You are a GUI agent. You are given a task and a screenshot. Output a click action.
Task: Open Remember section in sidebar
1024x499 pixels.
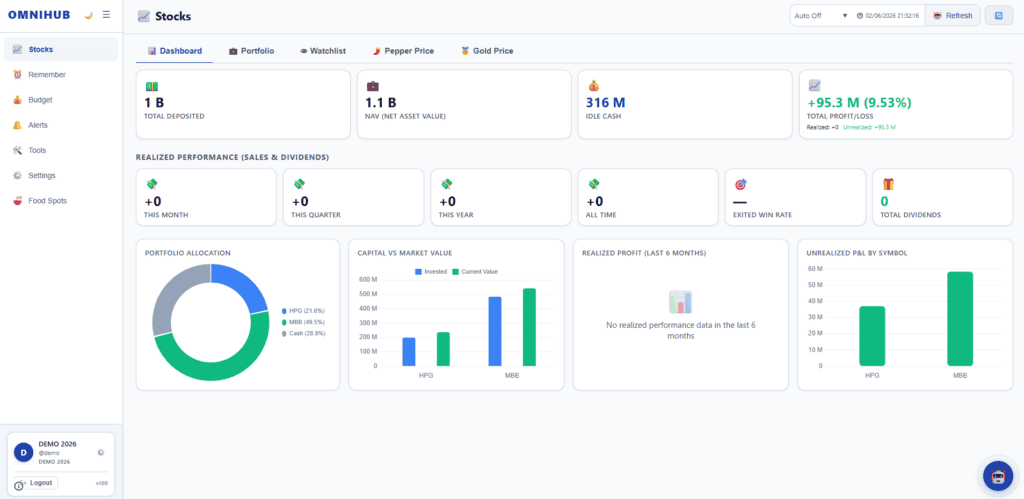coord(61,74)
